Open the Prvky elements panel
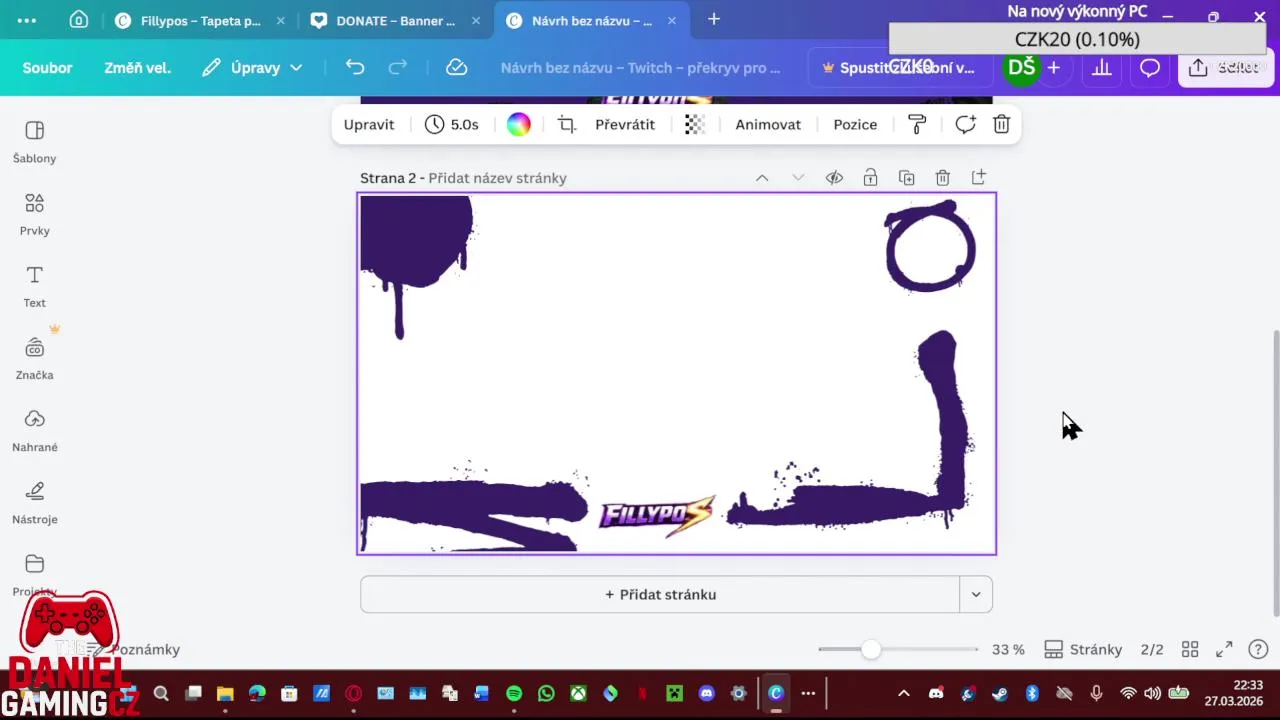Viewport: 1280px width, 720px height. [34, 214]
